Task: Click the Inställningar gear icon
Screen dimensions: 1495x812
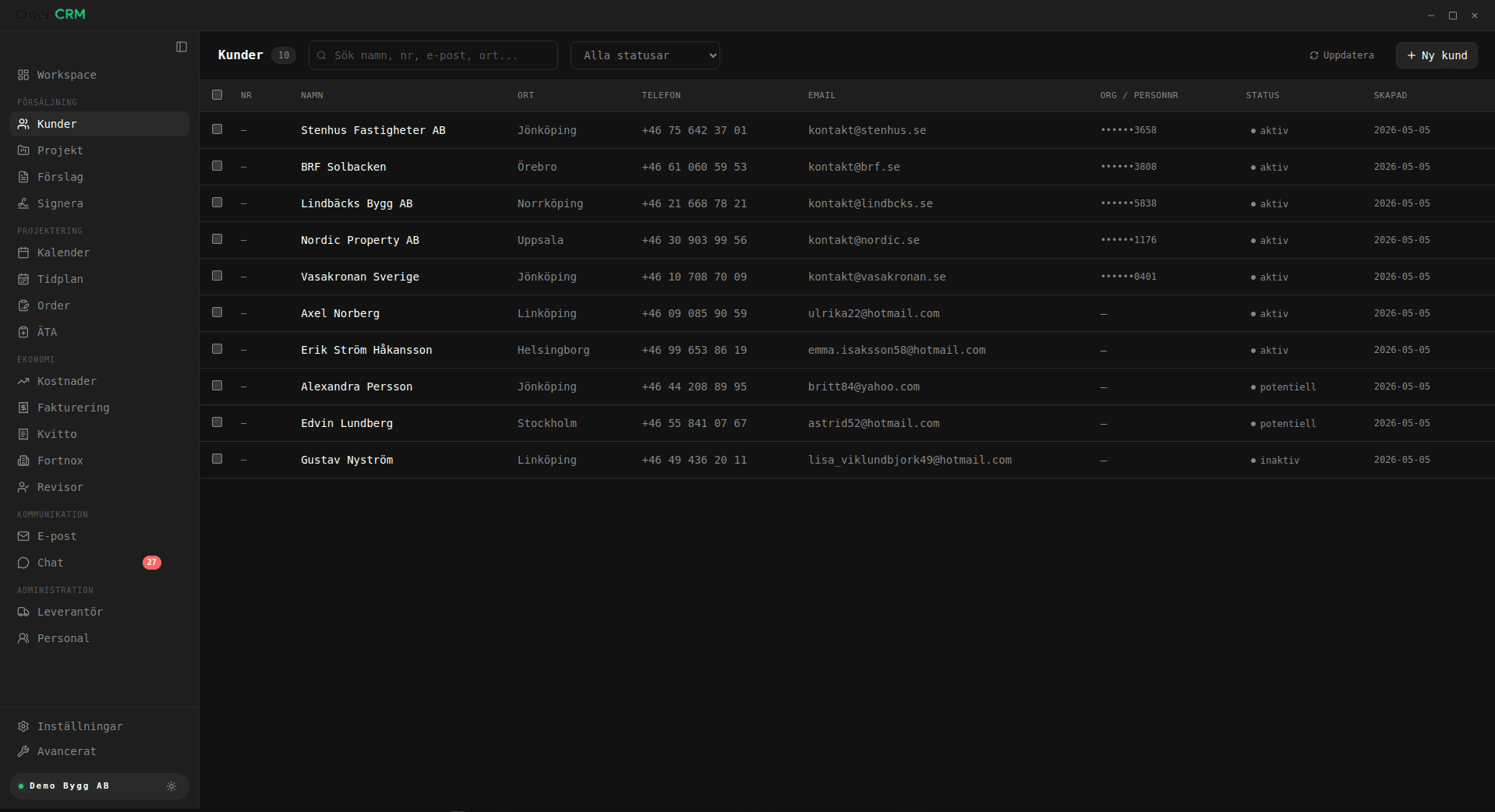Action: point(23,726)
